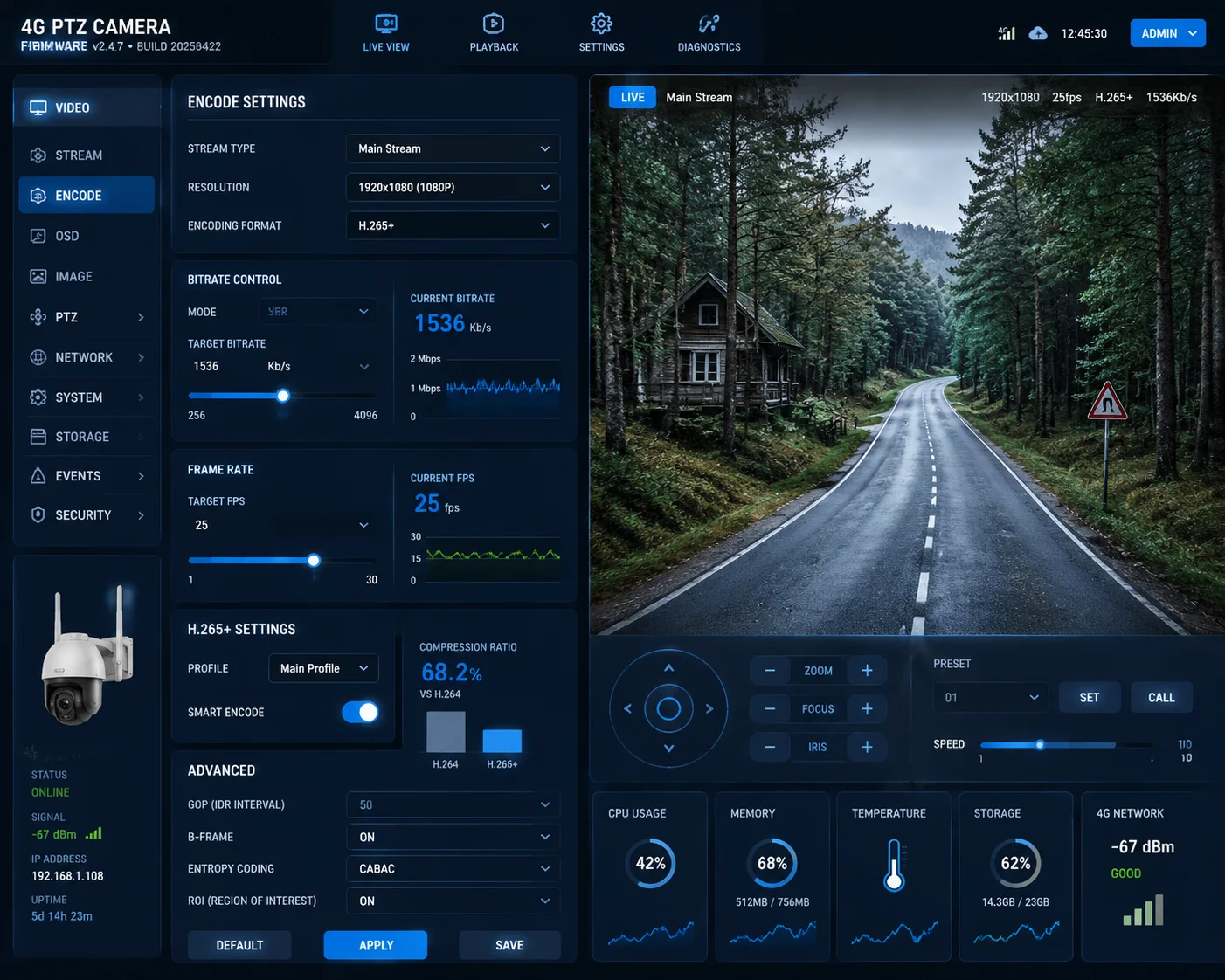
Task: Click the OSD sidebar icon
Action: point(38,236)
